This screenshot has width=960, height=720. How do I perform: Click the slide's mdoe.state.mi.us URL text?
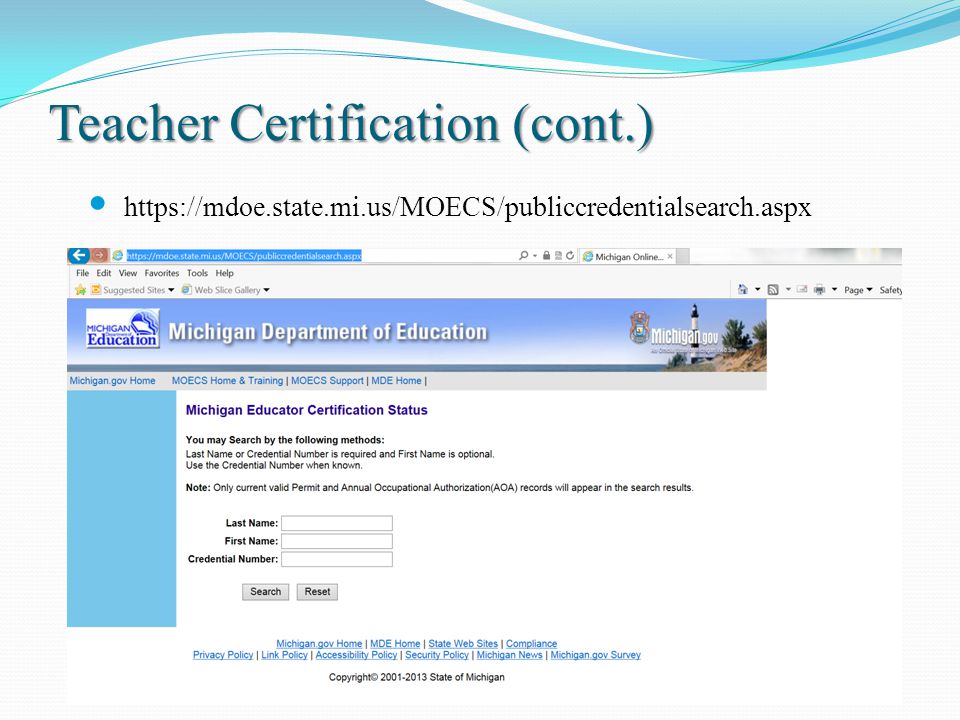467,207
